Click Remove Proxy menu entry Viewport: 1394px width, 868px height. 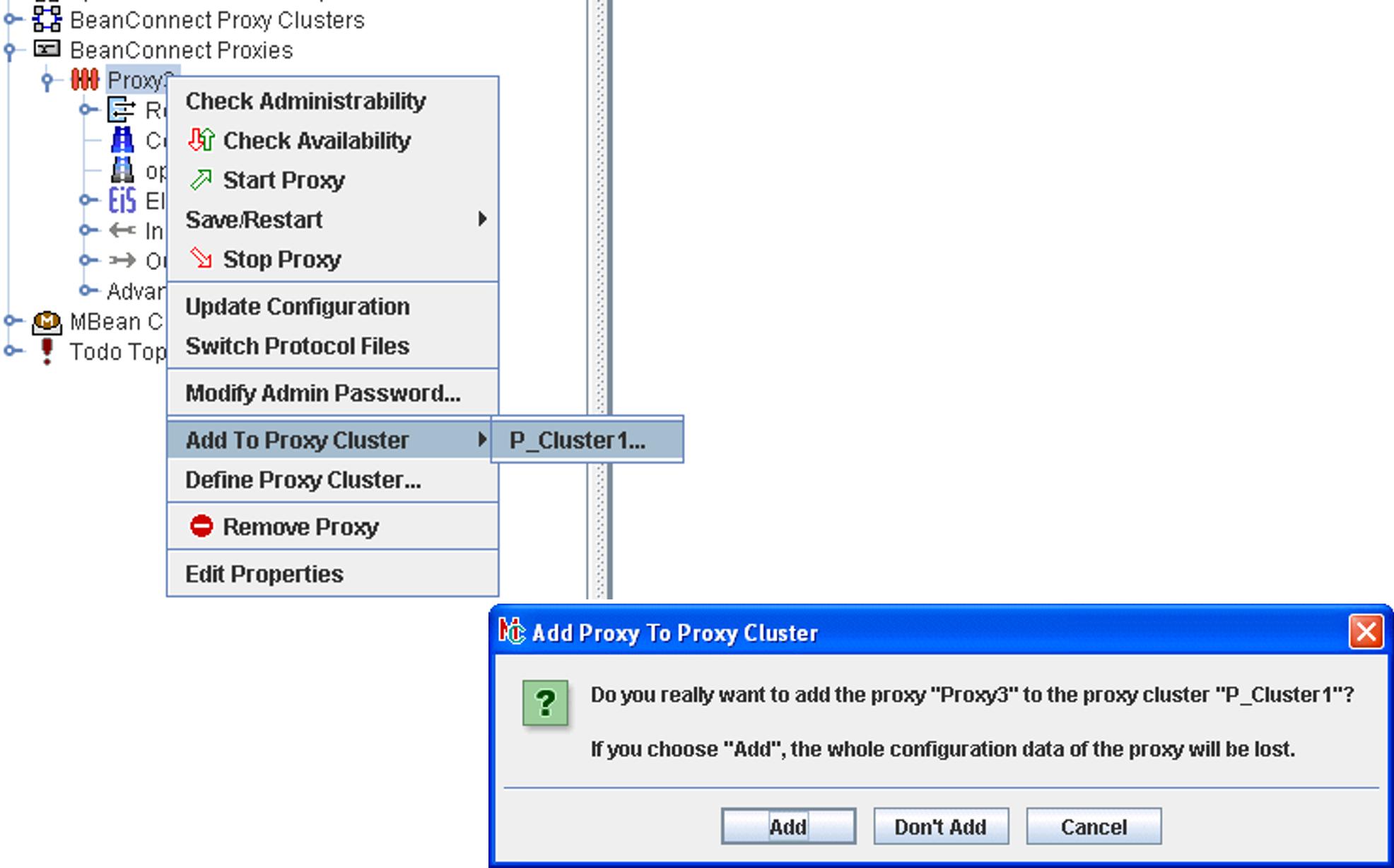[x=300, y=527]
